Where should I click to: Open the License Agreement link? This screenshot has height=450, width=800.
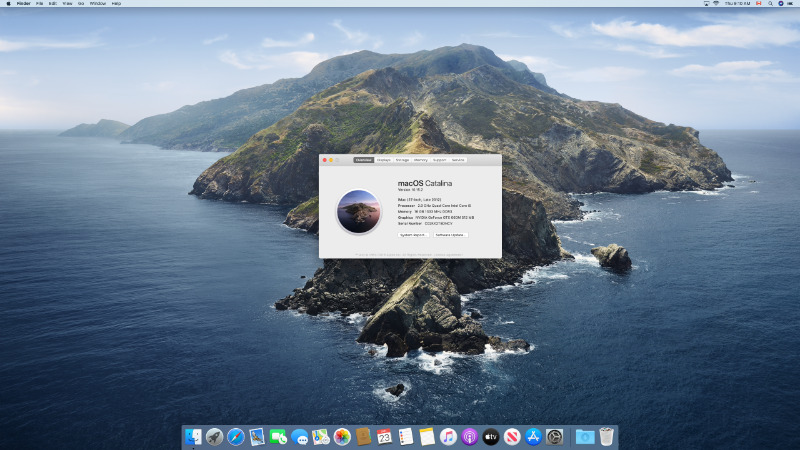pos(447,254)
